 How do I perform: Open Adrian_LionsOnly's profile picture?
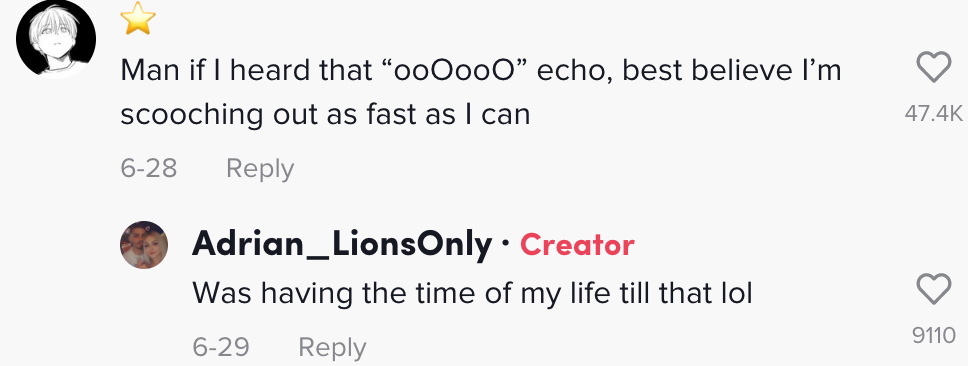[144, 244]
